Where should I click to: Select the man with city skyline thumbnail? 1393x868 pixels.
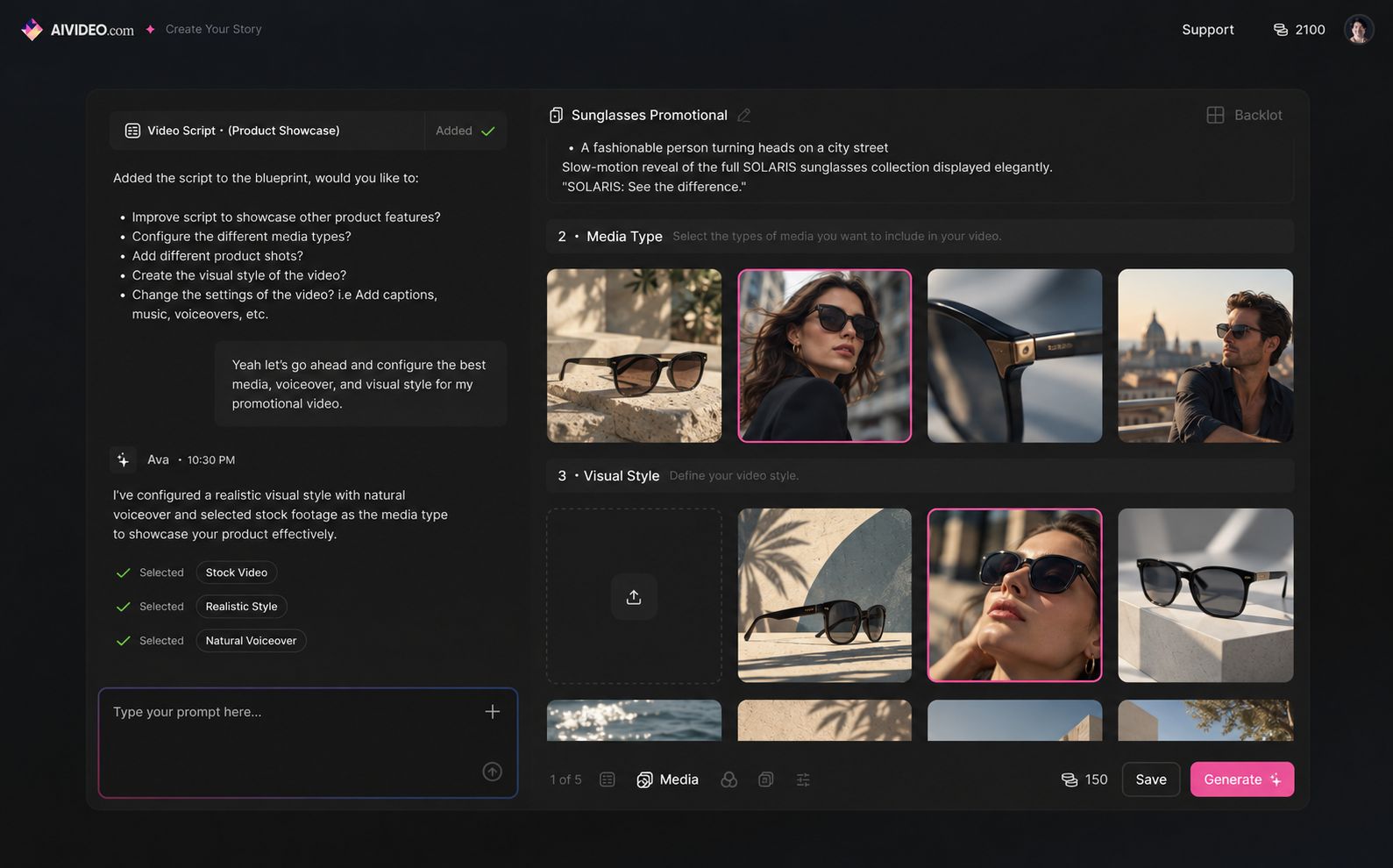click(x=1205, y=356)
